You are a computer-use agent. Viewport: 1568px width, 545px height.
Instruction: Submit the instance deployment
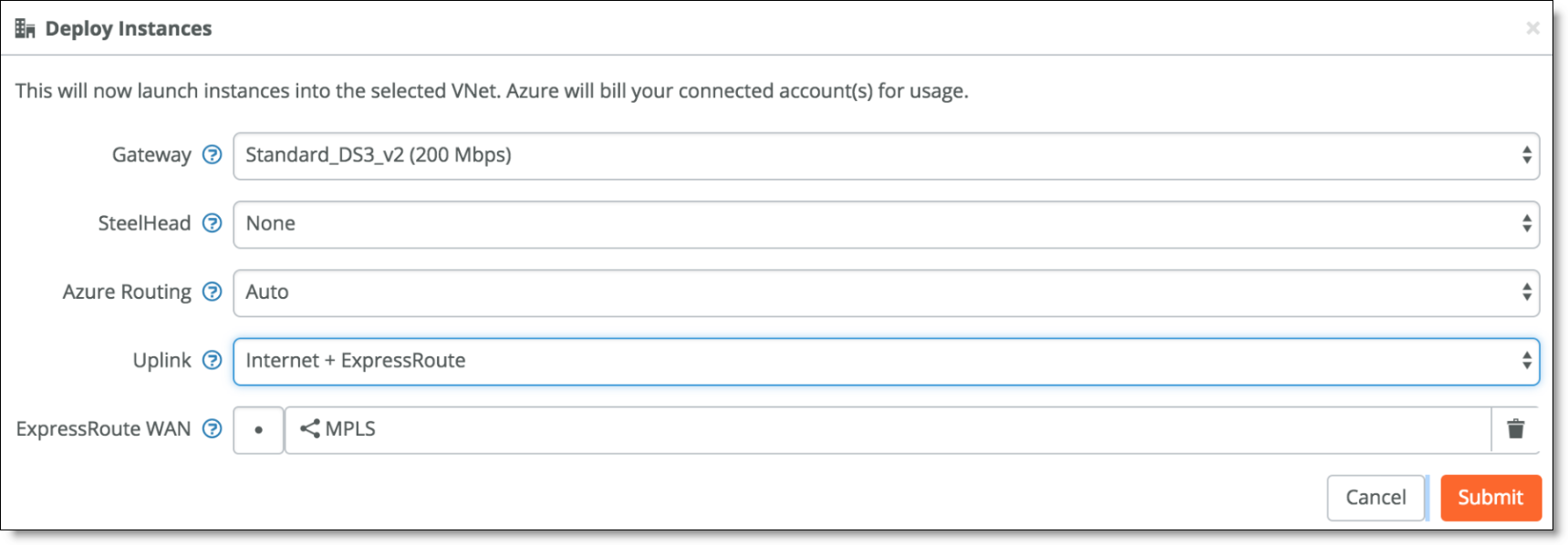[1490, 498]
